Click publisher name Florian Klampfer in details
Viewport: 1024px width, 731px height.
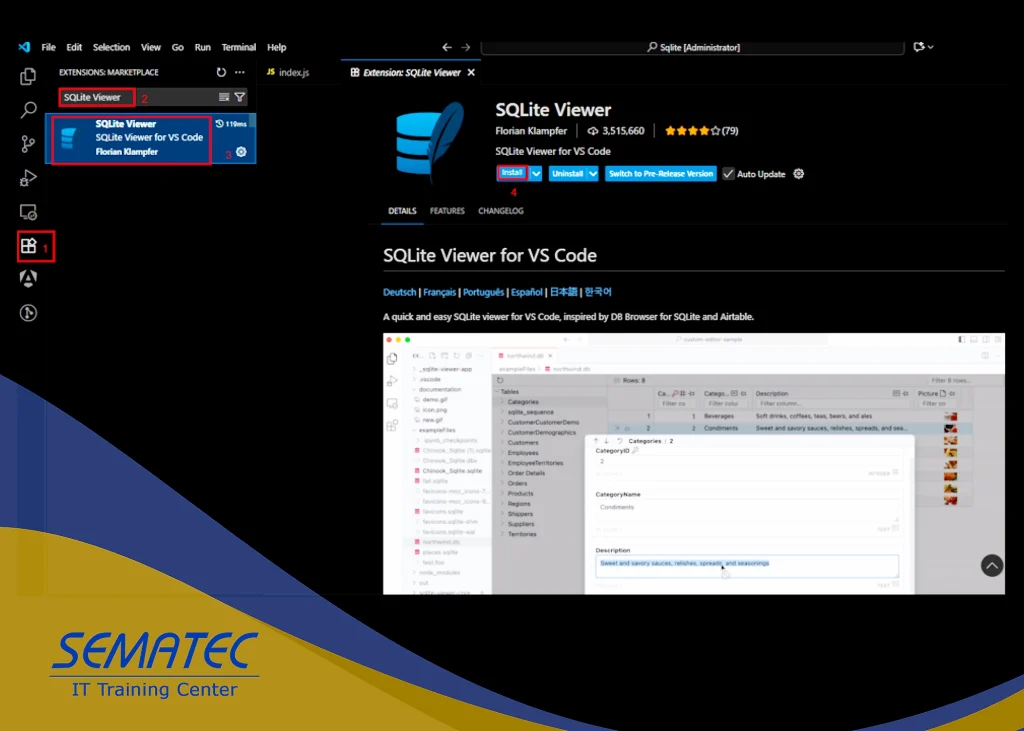[531, 131]
